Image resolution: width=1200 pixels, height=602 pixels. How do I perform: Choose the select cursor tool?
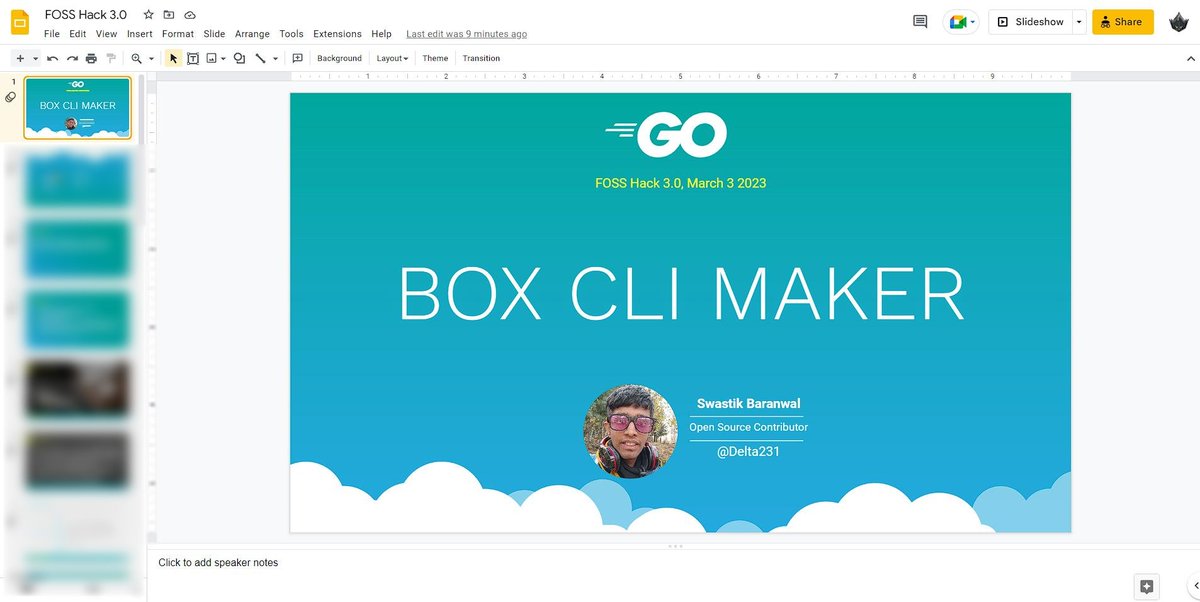[173, 59]
